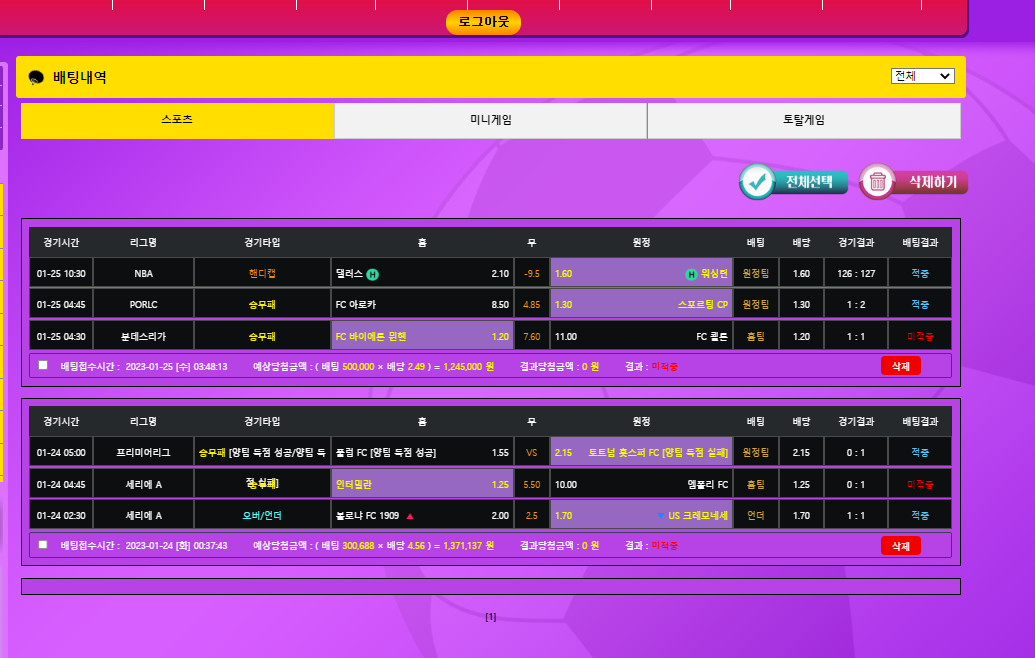Screen dimensions: 1035x658
Task: Click the green H icon beside 워싱턴
Action: pyautogui.click(x=690, y=274)
